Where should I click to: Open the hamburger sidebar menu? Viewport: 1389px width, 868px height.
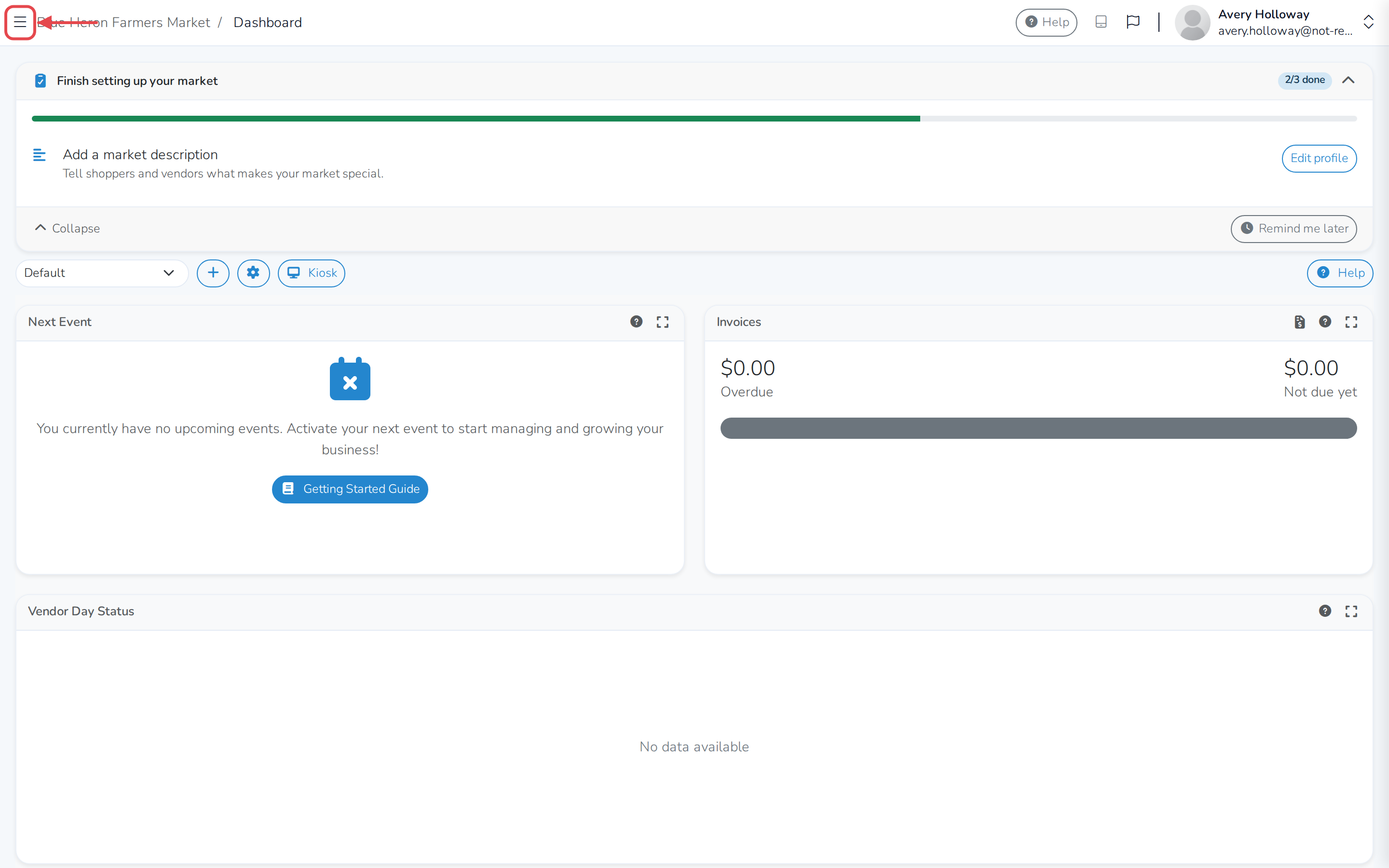click(20, 22)
